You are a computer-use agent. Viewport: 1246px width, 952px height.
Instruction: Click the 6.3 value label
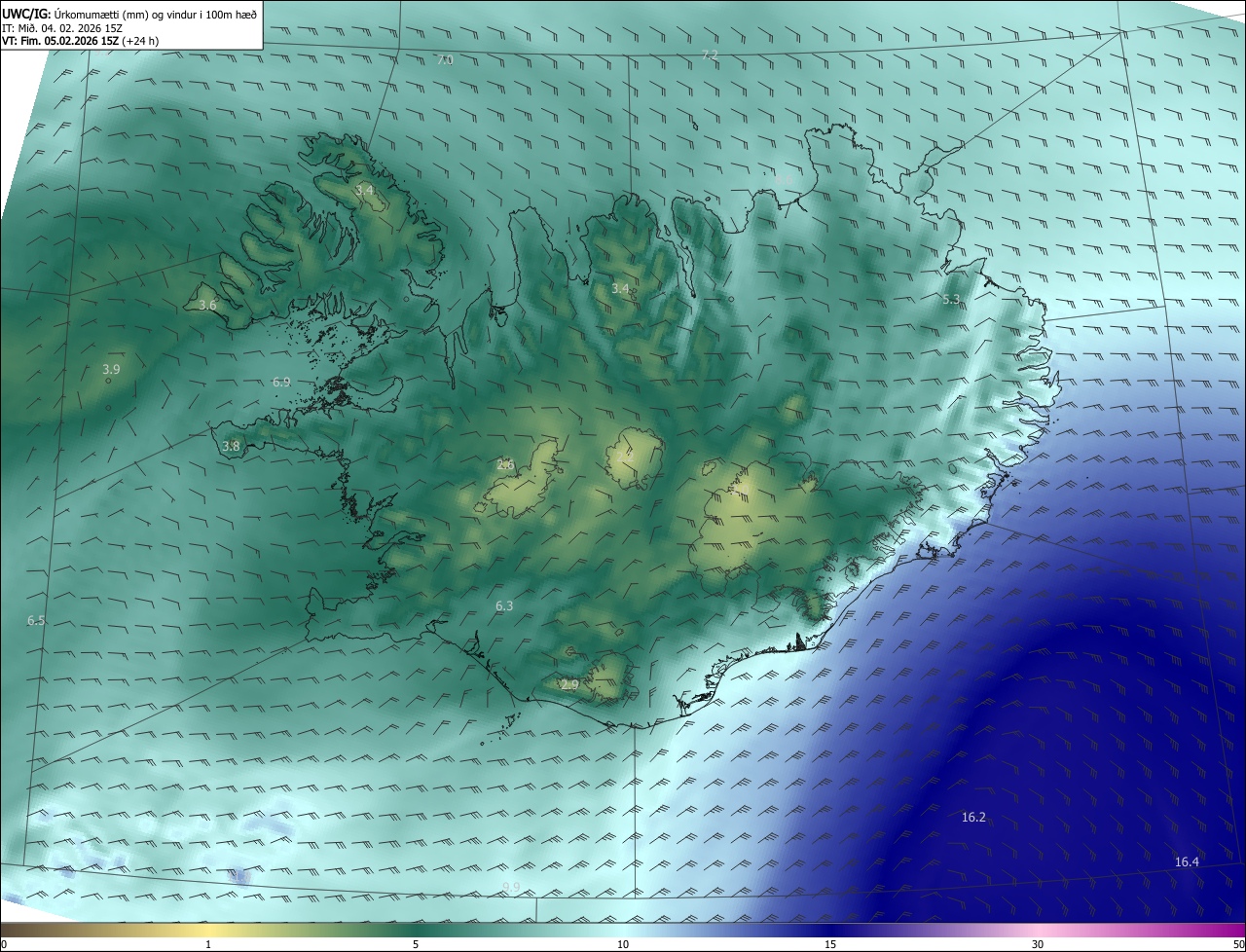504,605
